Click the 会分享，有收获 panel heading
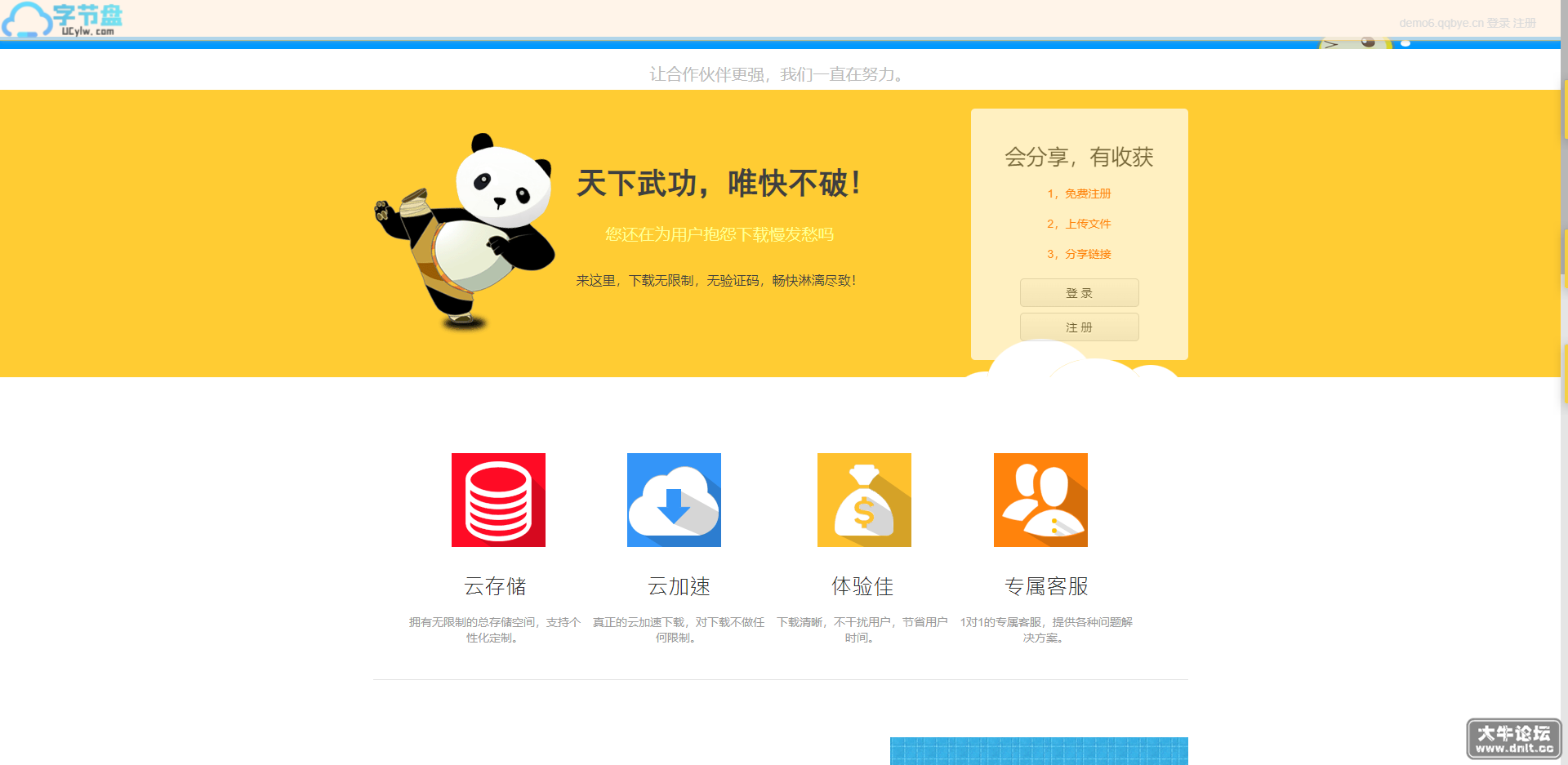 tap(1079, 157)
